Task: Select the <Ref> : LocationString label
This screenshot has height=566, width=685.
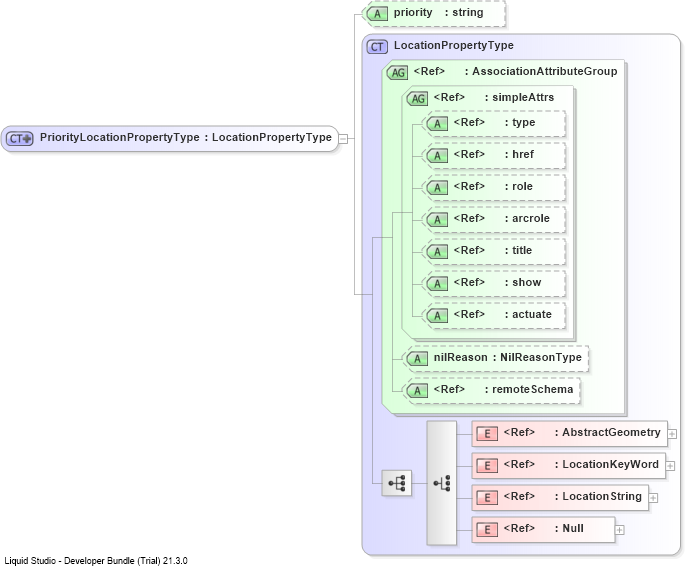Action: [x=573, y=496]
